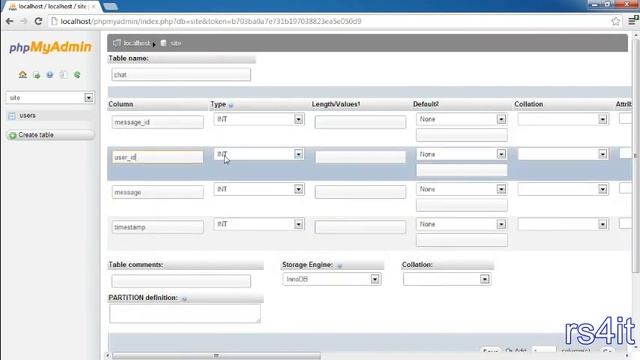640x360 pixels.
Task: Click default value box under message_id None
Action: point(462,135)
